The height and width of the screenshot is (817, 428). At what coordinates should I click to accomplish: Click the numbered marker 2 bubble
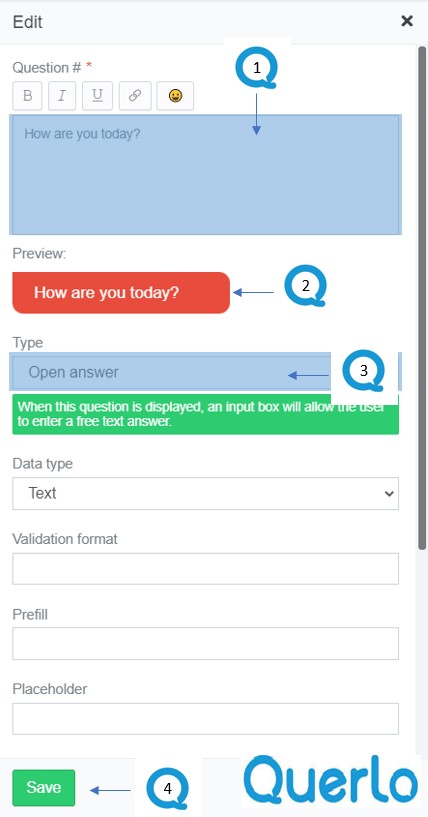point(305,286)
